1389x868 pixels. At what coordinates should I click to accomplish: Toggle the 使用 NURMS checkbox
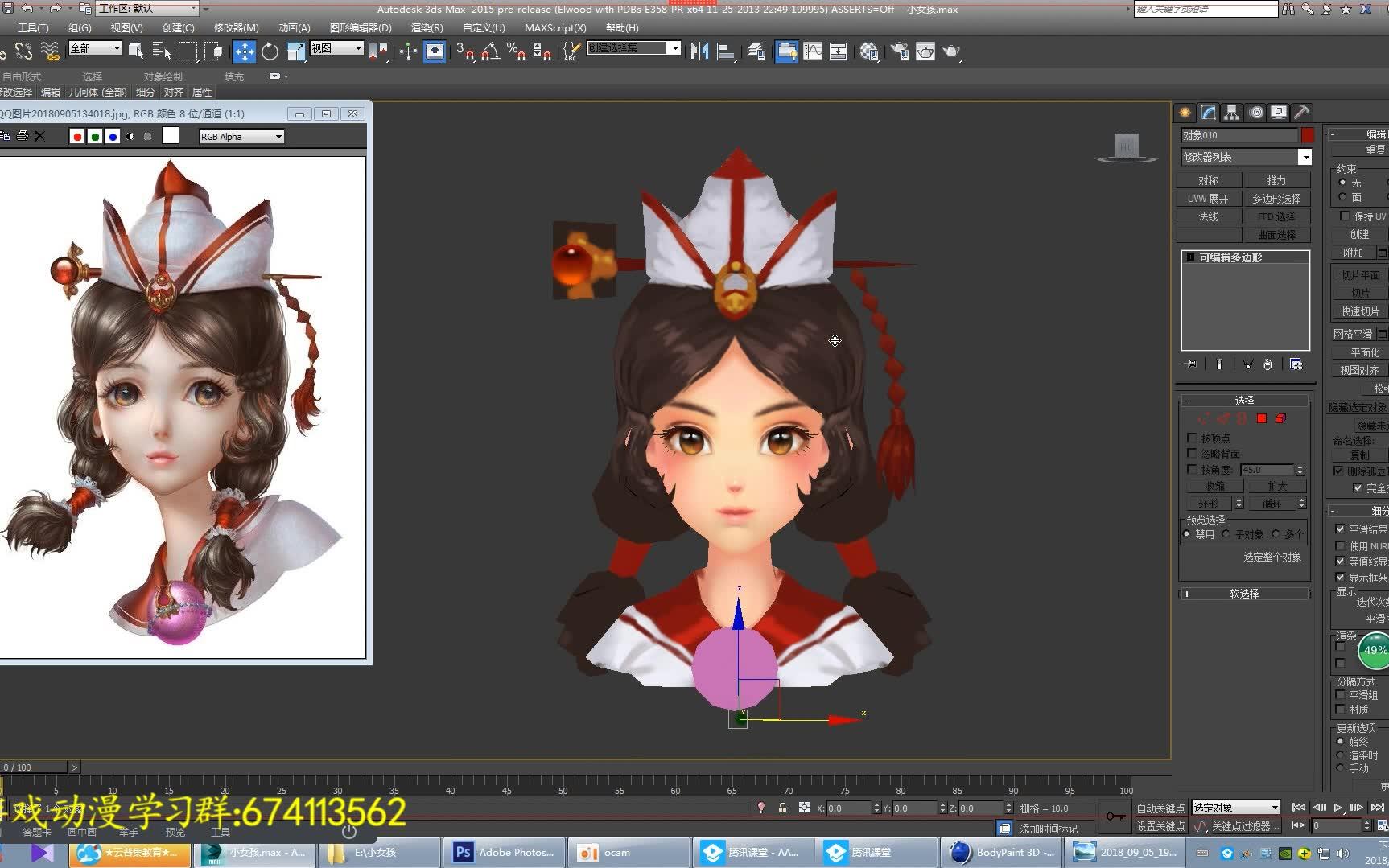coord(1341,546)
